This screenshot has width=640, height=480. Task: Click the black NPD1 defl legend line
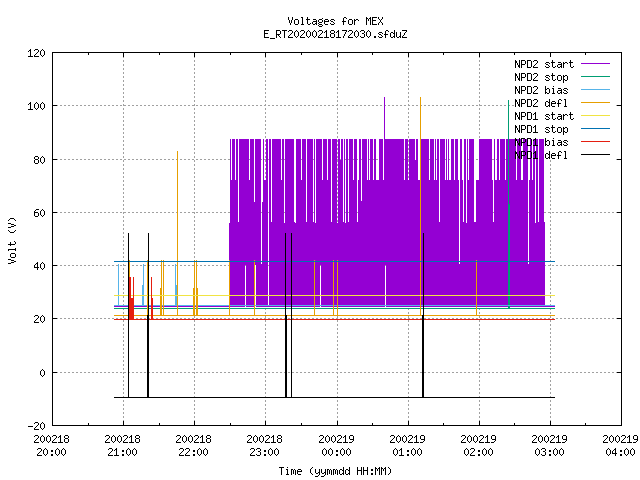coord(596,155)
